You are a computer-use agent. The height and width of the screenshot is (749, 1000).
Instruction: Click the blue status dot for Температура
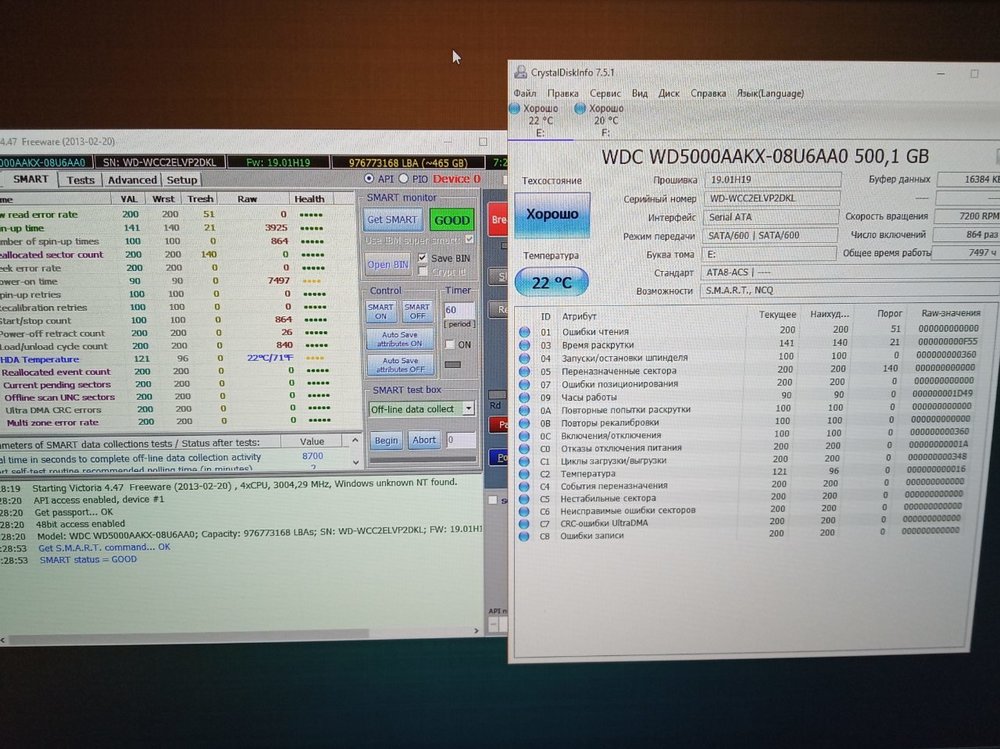pos(524,474)
